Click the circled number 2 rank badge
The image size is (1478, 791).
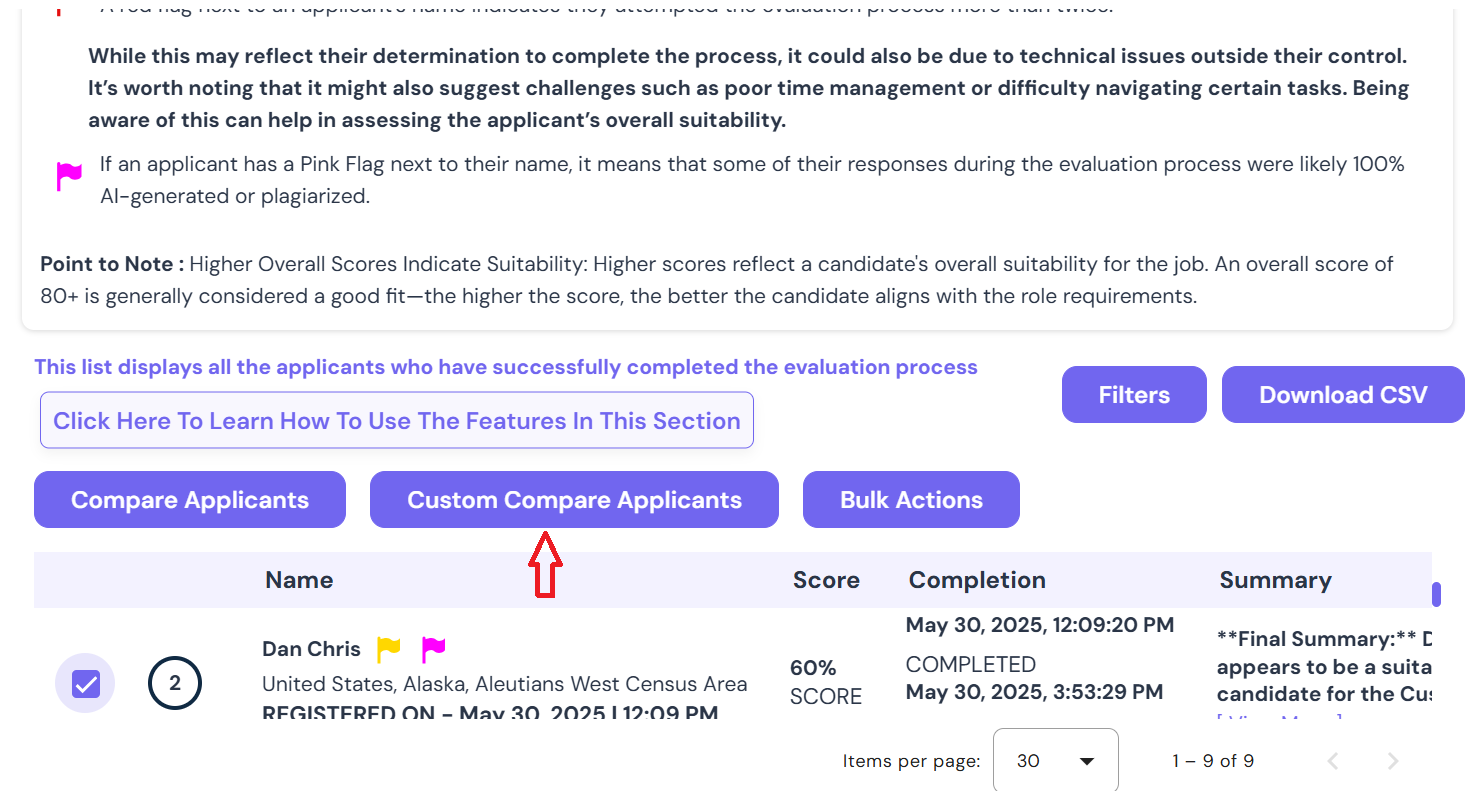175,684
